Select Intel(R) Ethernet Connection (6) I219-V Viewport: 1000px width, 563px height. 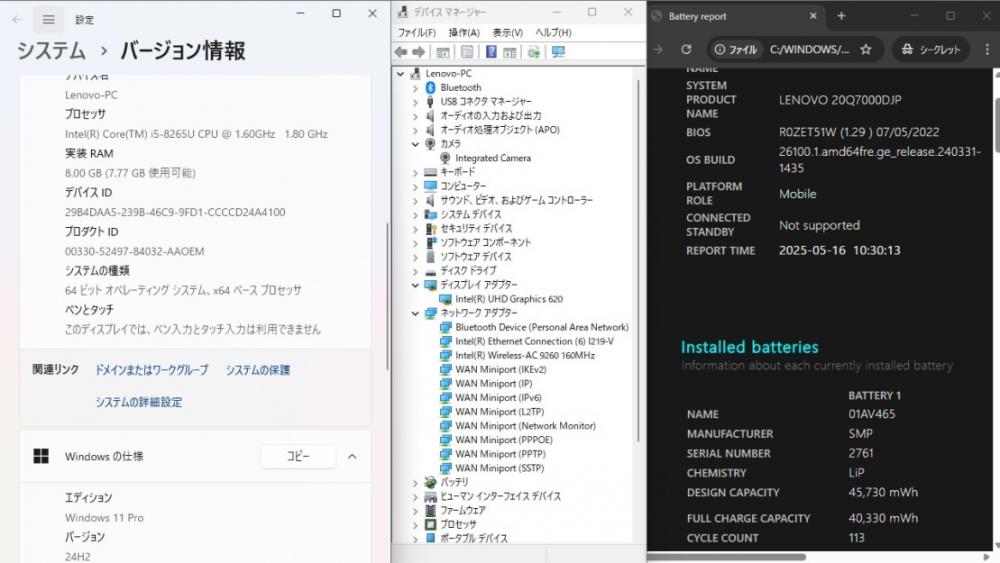pyautogui.click(x=534, y=341)
